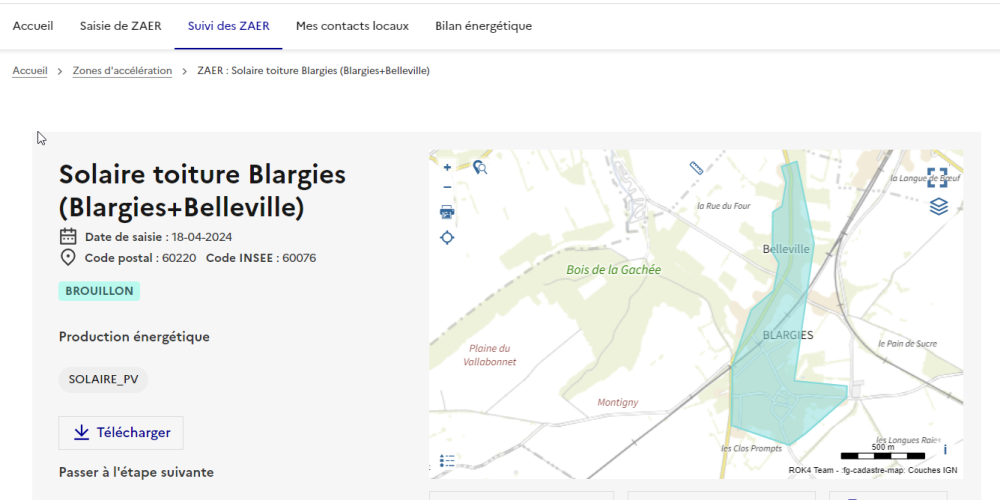Screen dimensions: 1000x500
Task: Click the SOLAIRE_PV energy tag
Action: point(103,379)
